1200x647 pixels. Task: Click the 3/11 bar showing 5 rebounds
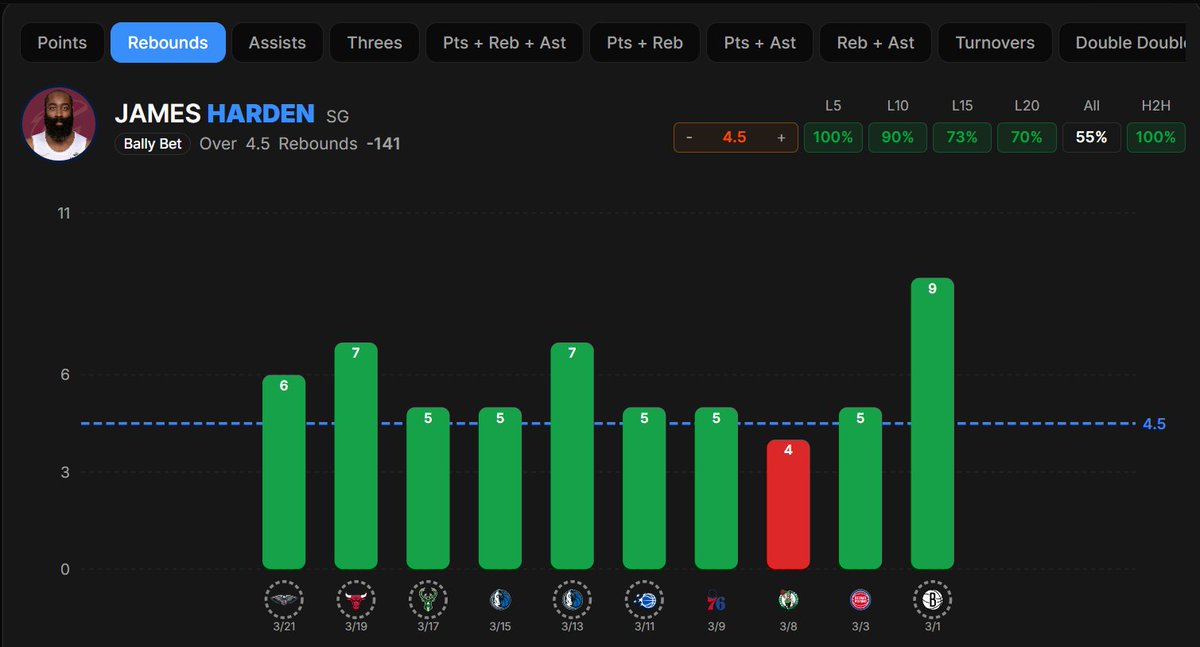pos(644,488)
